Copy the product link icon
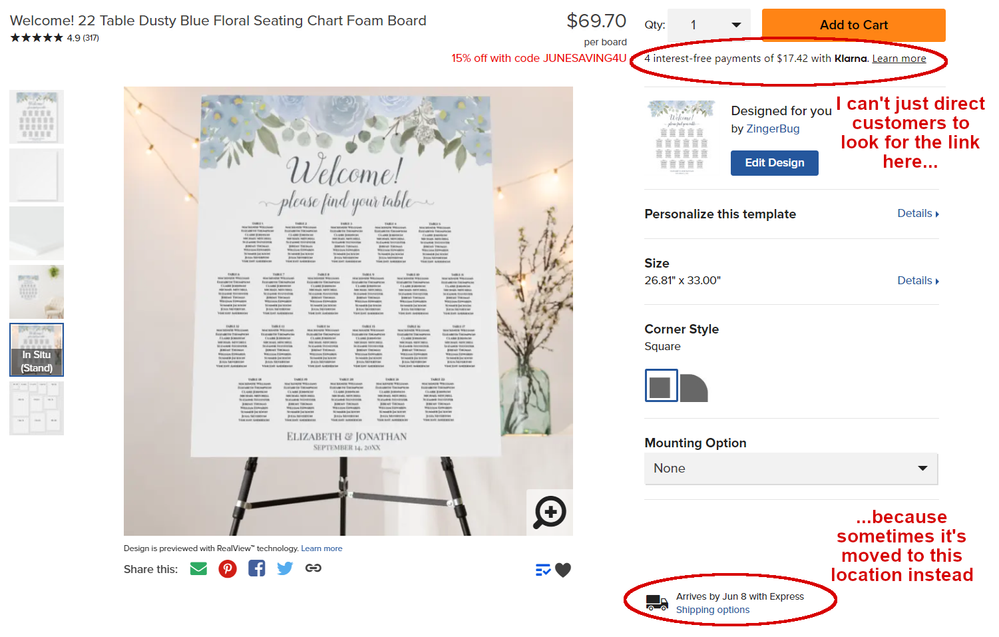The width and height of the screenshot is (999, 637). [x=313, y=569]
